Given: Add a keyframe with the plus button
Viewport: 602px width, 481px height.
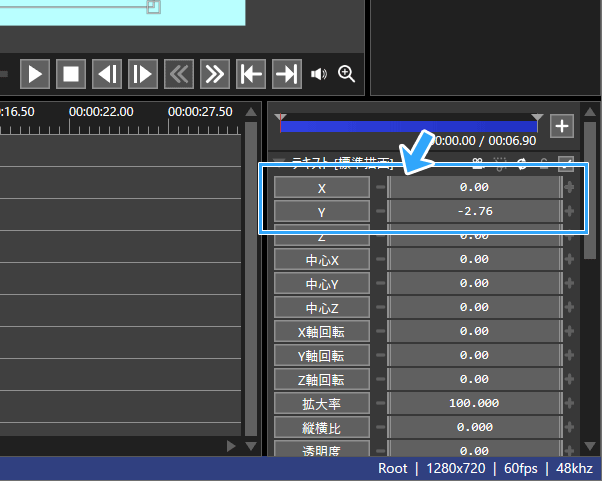Looking at the screenshot, I should pyautogui.click(x=562, y=126).
